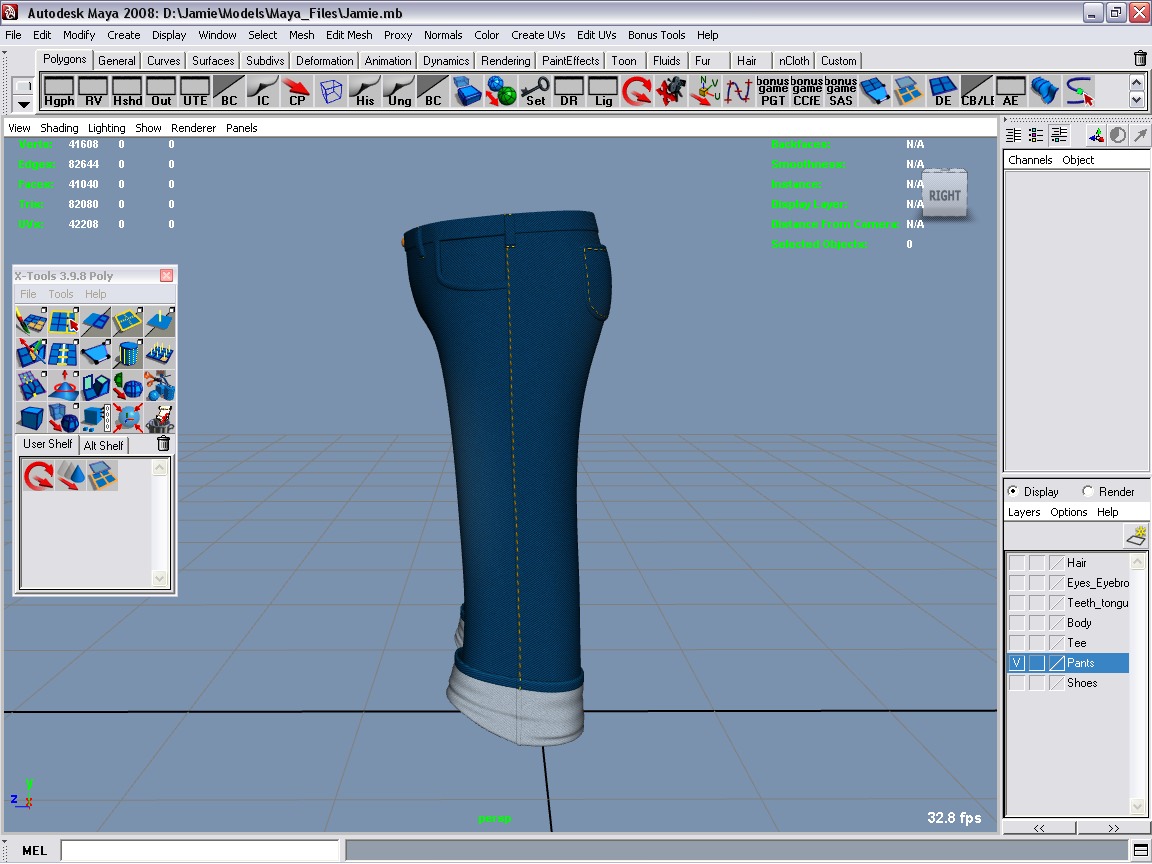Click red circular arrow in X-Tools user shelf
1152x864 pixels.
click(x=38, y=475)
